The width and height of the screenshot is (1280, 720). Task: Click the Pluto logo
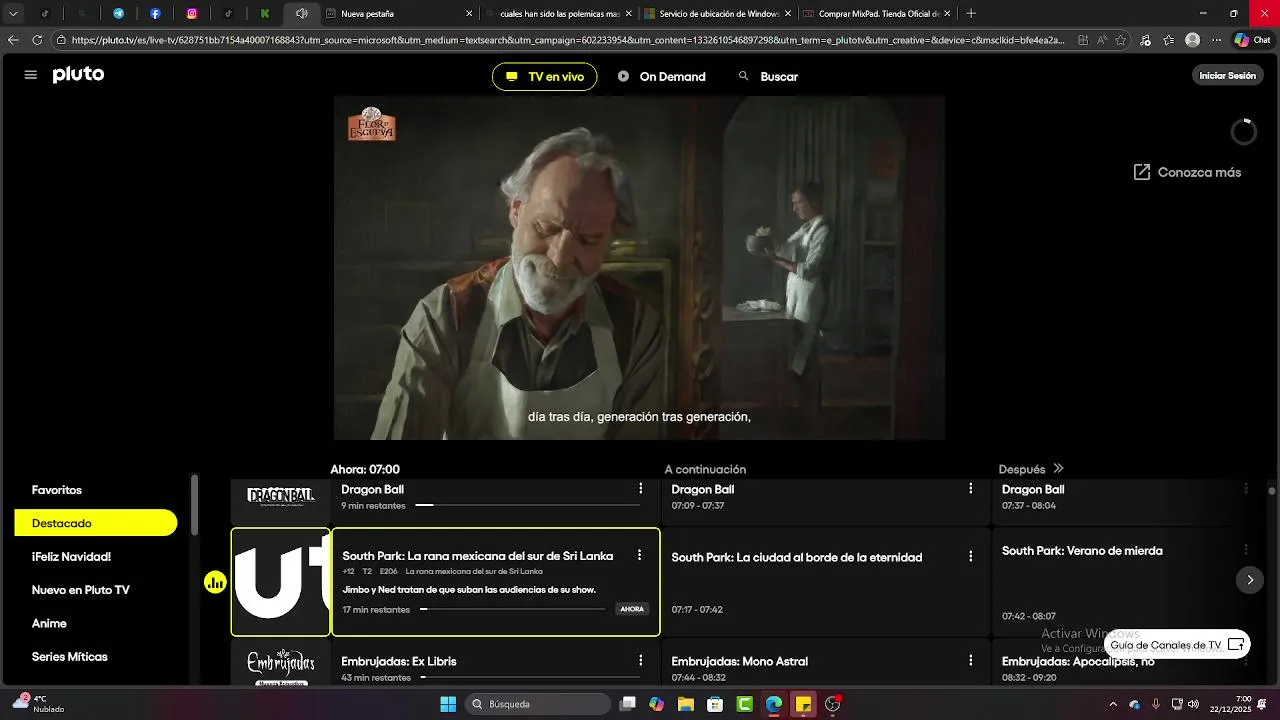[x=78, y=75]
